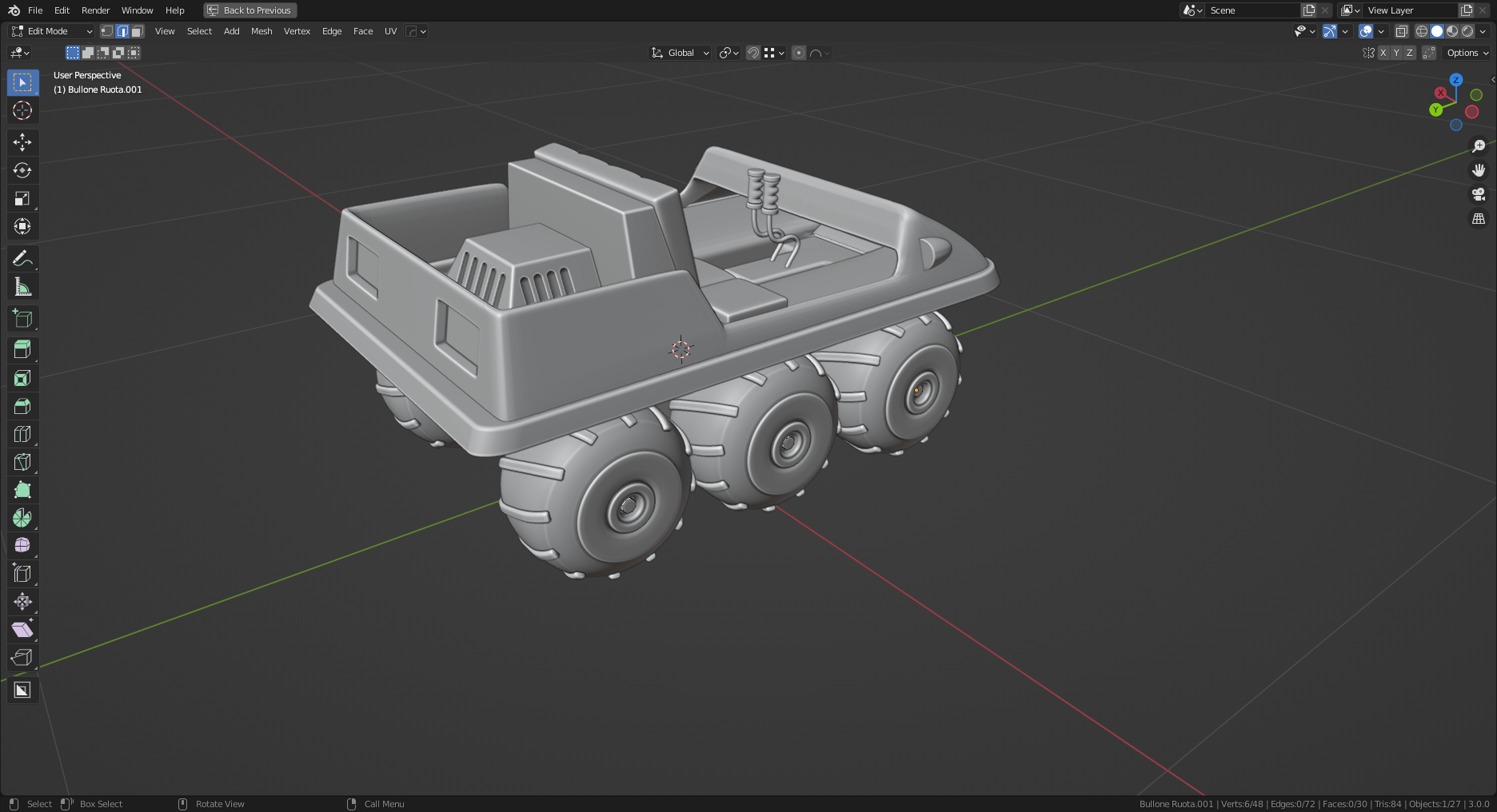This screenshot has width=1497, height=812.
Task: Open the snapping options dropdown
Action: coord(774,53)
